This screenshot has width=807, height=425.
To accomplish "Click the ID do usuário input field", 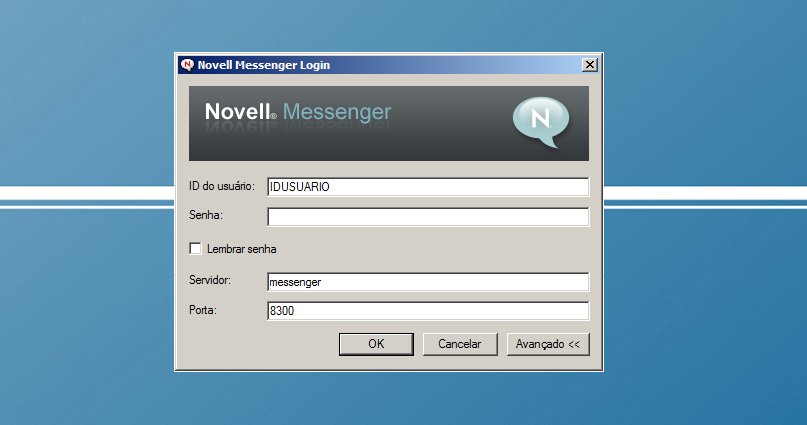I will [428, 187].
